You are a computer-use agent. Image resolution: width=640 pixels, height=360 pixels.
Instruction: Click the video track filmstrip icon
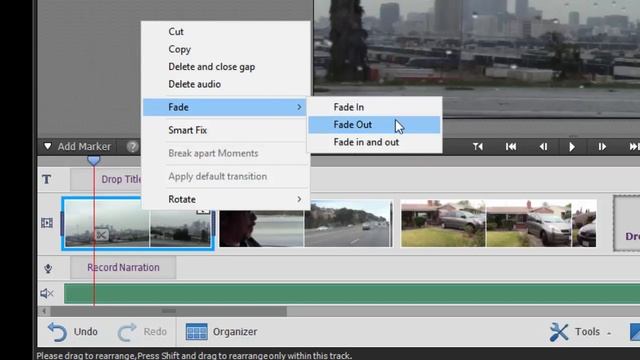47,223
